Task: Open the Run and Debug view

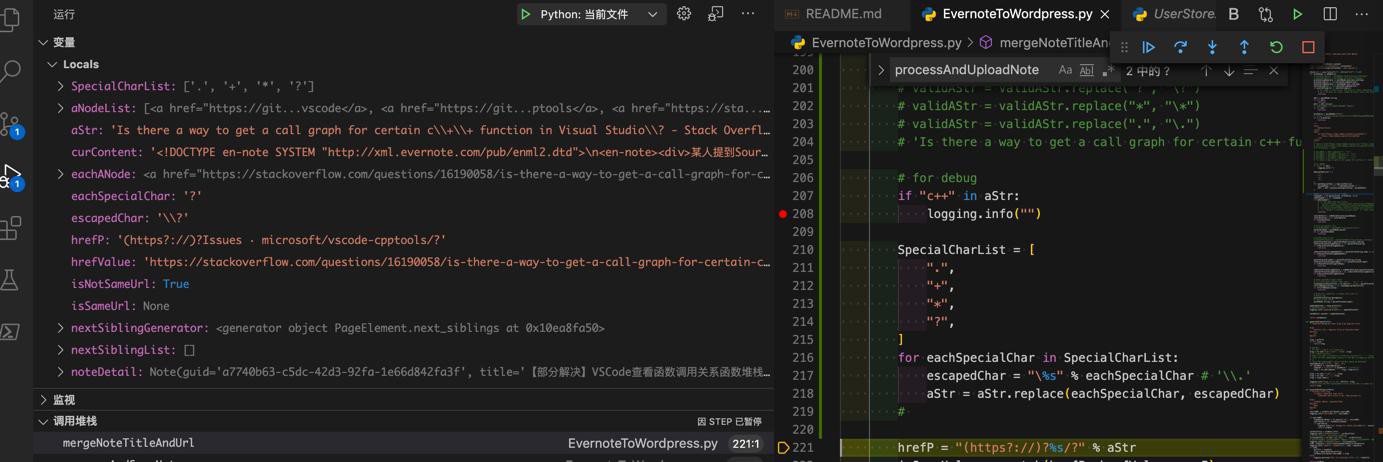Action: tap(11, 177)
